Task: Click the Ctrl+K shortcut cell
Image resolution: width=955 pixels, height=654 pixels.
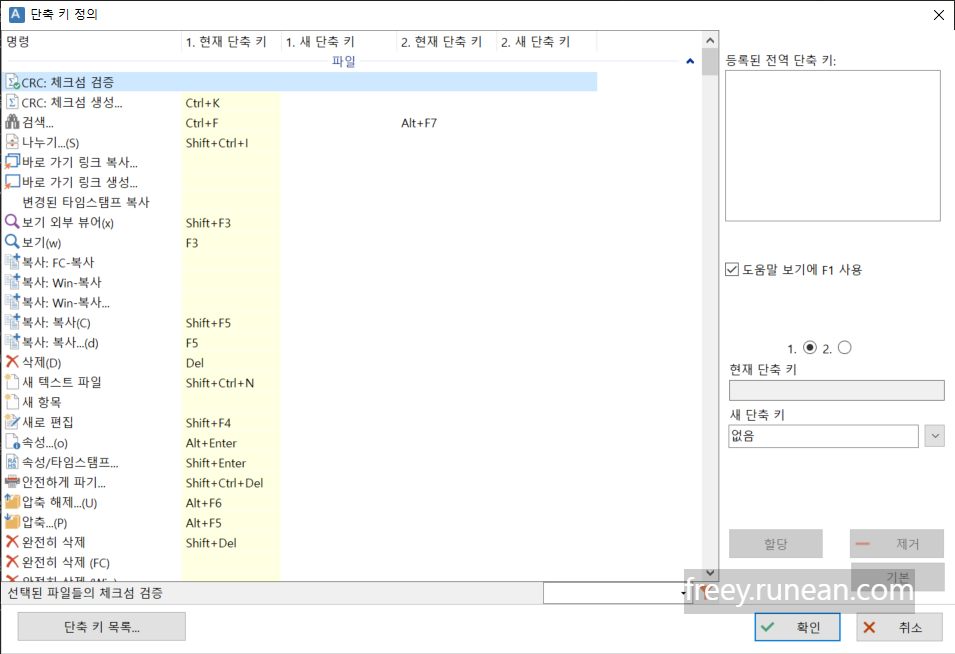Action: click(x=231, y=103)
